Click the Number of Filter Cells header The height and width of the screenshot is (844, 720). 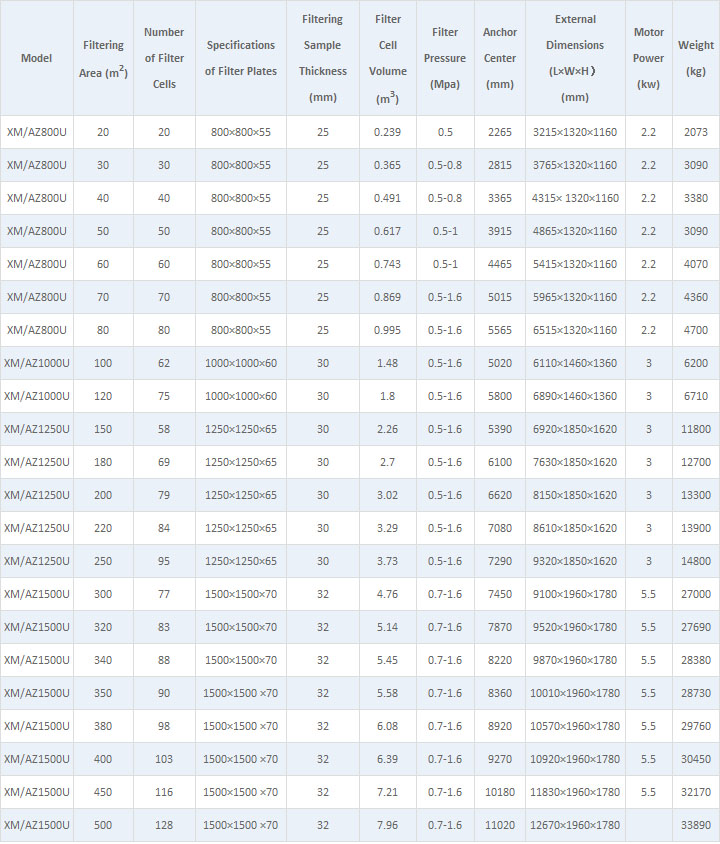[x=164, y=58]
